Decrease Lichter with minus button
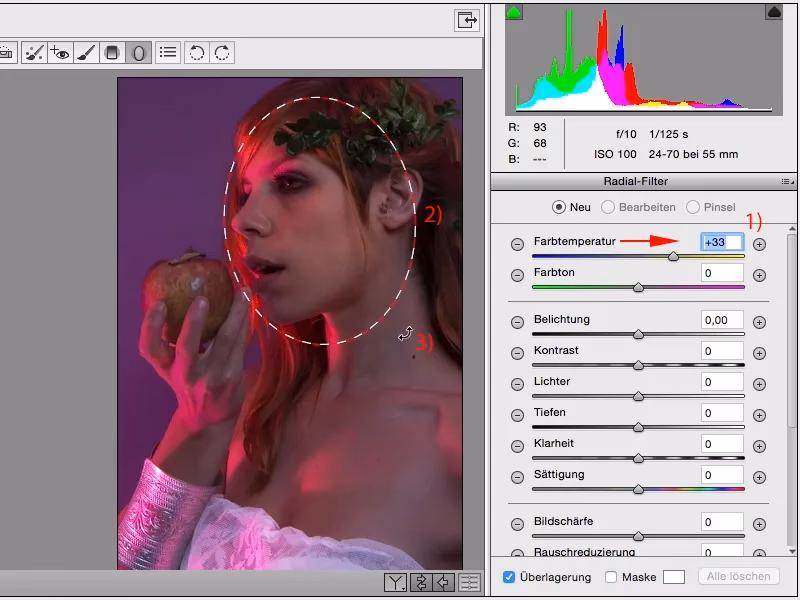The height and width of the screenshot is (600, 800). tap(517, 385)
